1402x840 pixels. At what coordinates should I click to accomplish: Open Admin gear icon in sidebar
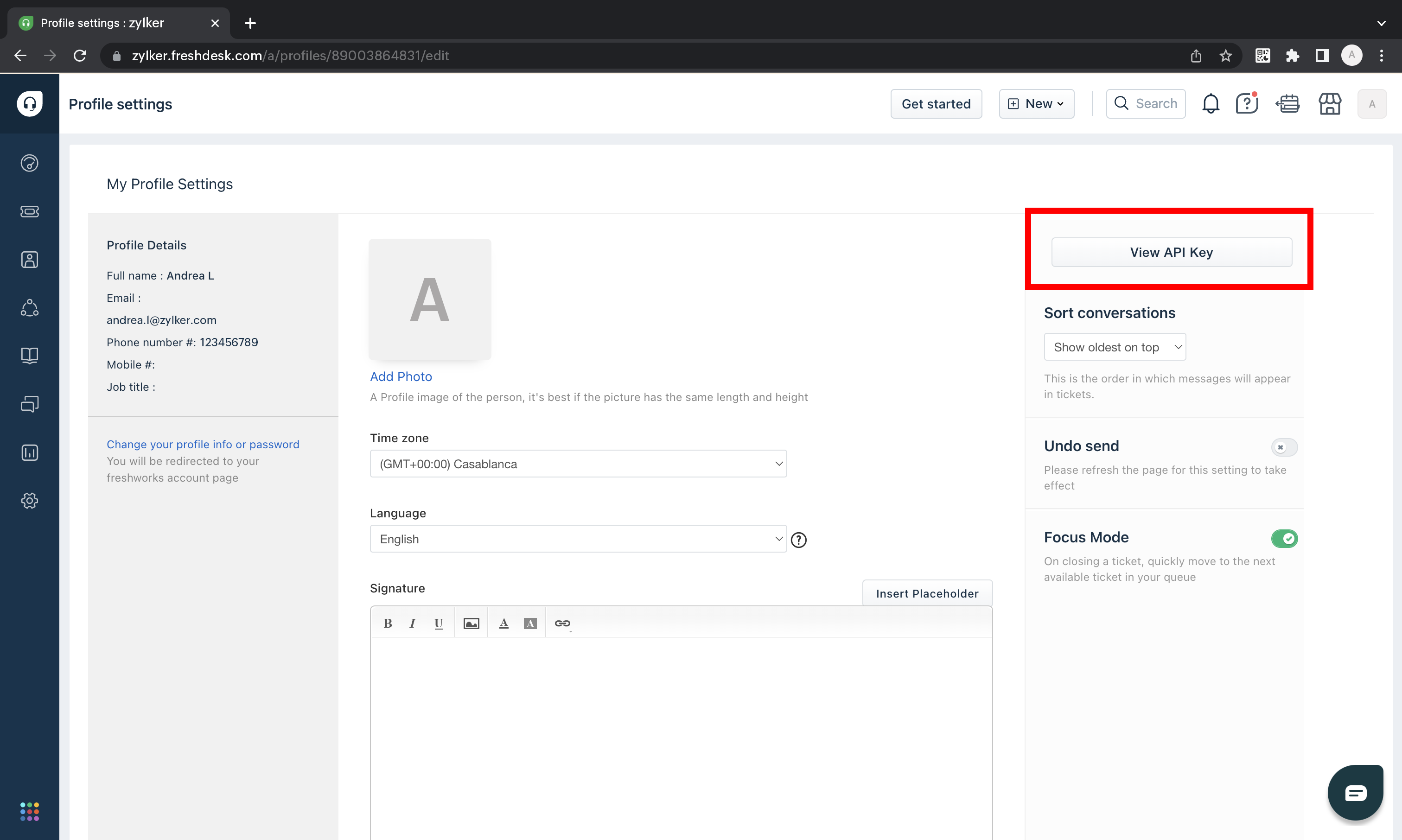click(x=29, y=500)
